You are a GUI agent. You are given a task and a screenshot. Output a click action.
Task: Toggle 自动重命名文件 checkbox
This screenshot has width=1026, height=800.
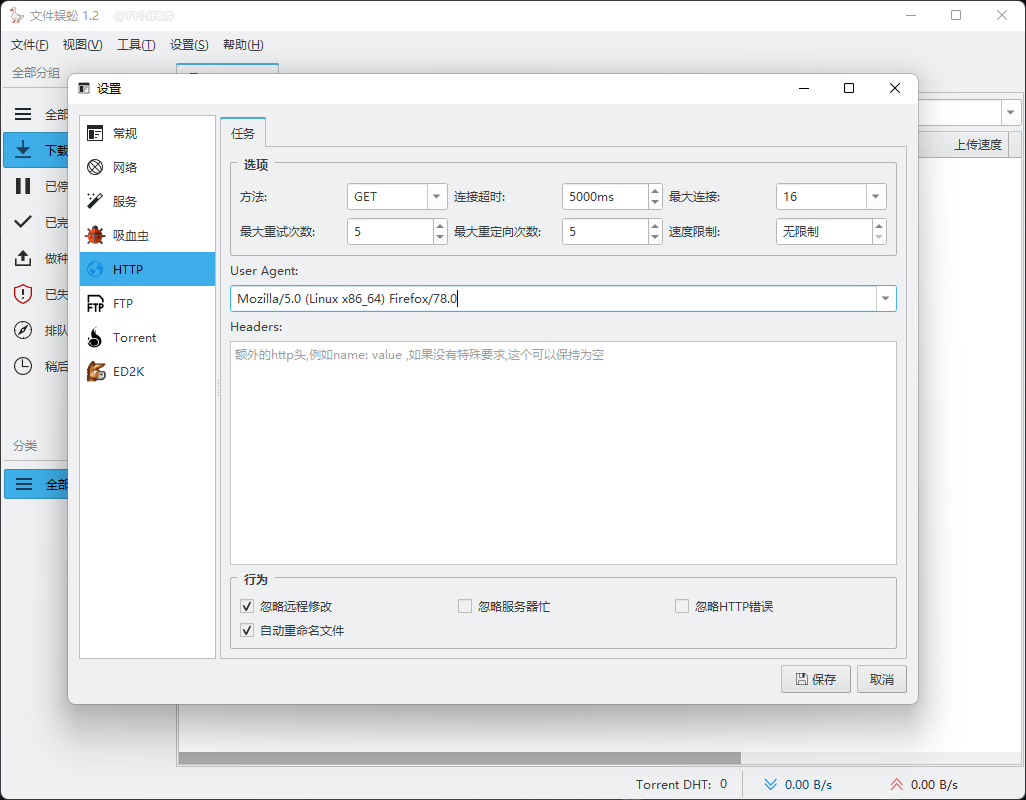247,631
